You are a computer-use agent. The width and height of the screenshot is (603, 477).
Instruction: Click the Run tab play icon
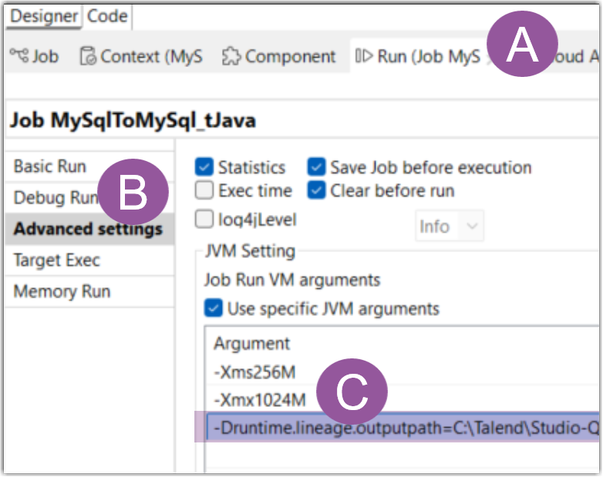pos(363,56)
